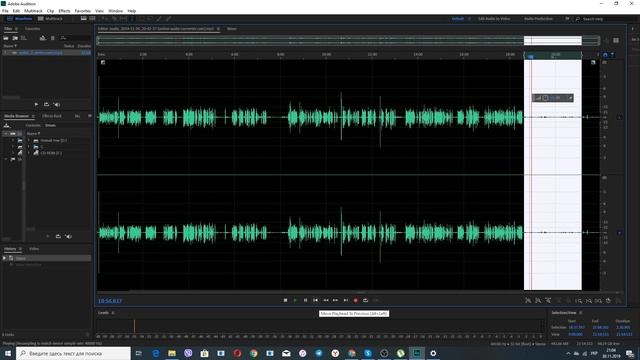Click the Pause button in transport
This screenshot has height=360, width=640.
(x=305, y=300)
